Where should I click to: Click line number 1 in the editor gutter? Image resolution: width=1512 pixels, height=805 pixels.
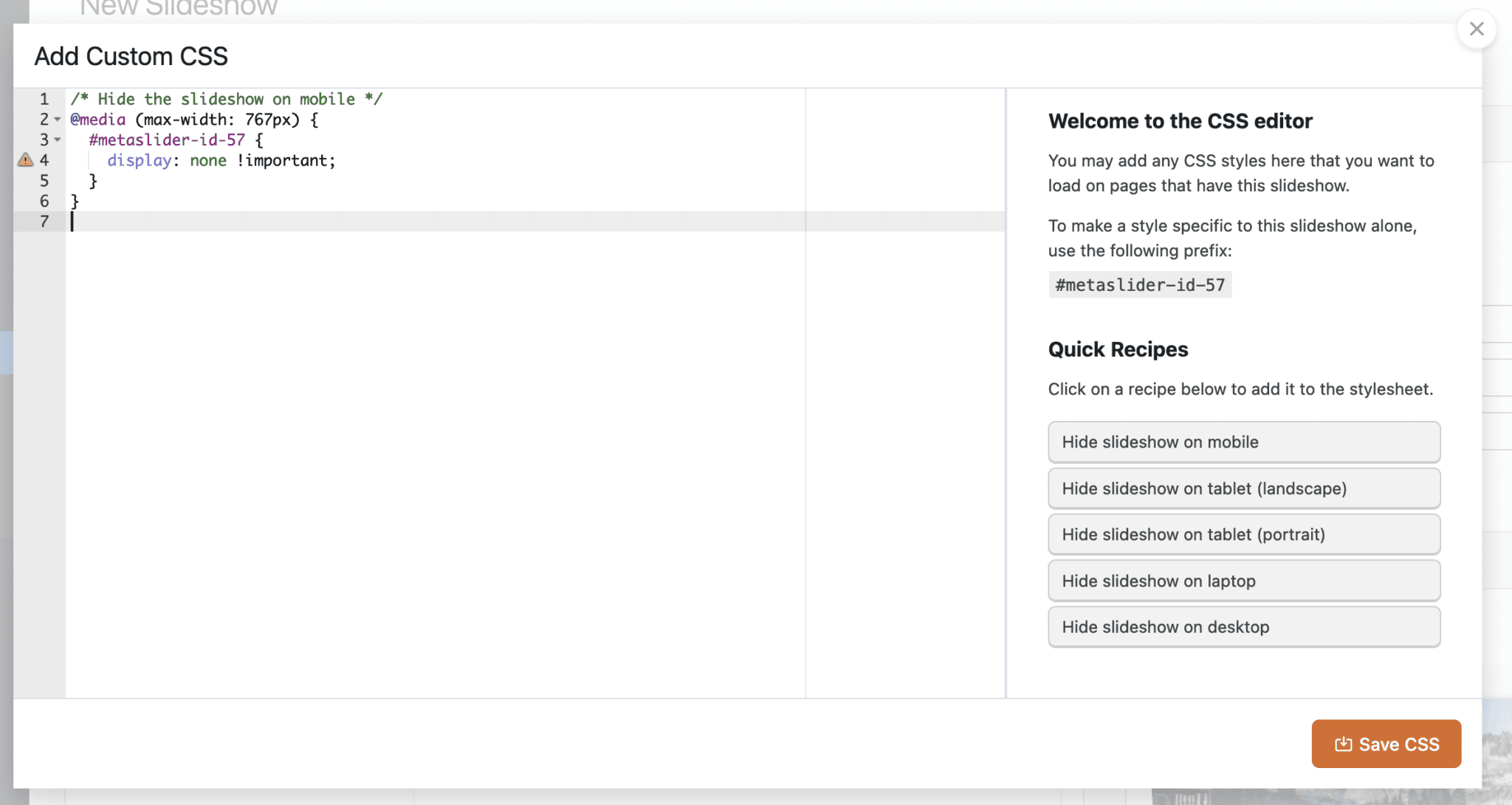[45, 98]
